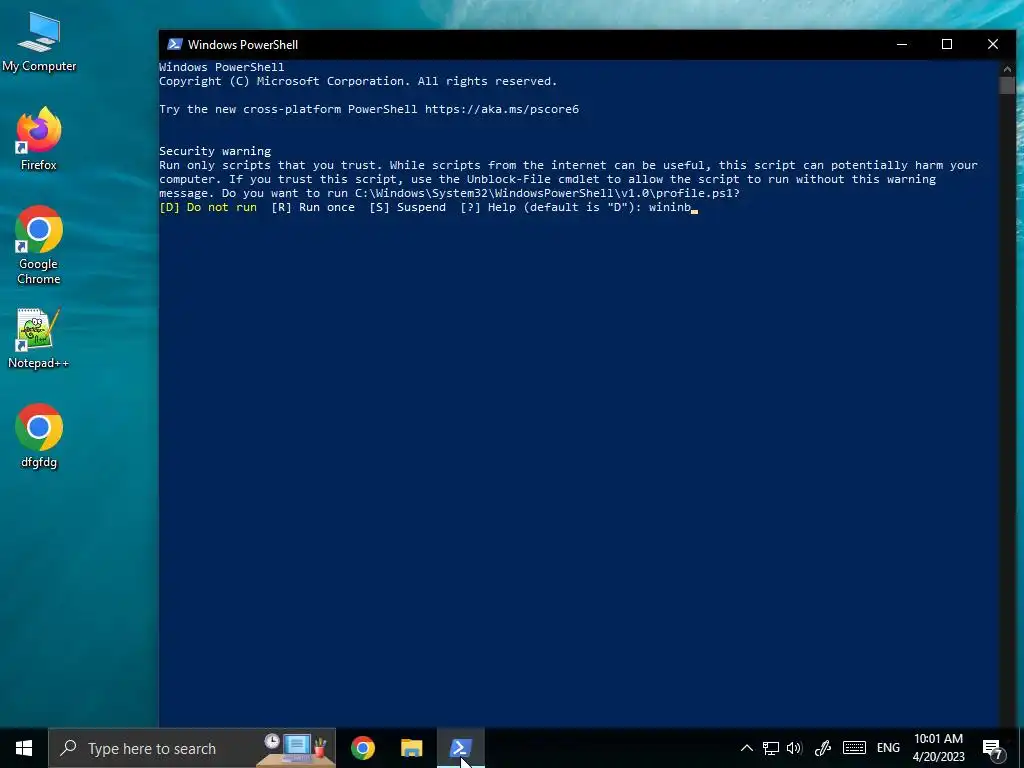
Task: Open Chrome from the taskbar
Action: 363,748
